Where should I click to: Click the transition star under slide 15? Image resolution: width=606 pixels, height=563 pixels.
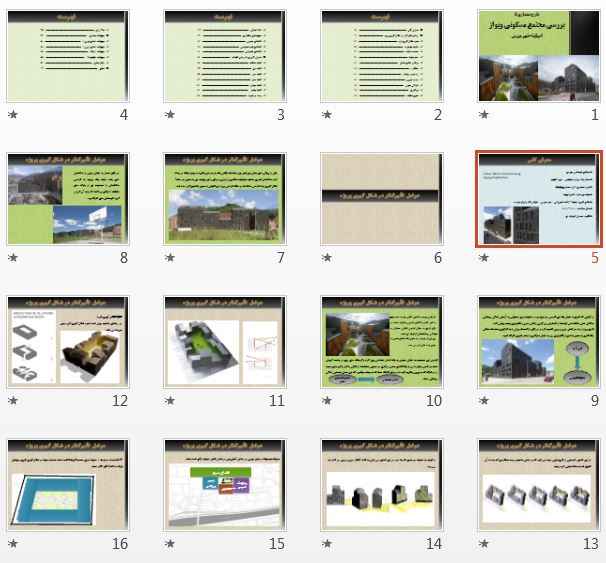click(170, 544)
